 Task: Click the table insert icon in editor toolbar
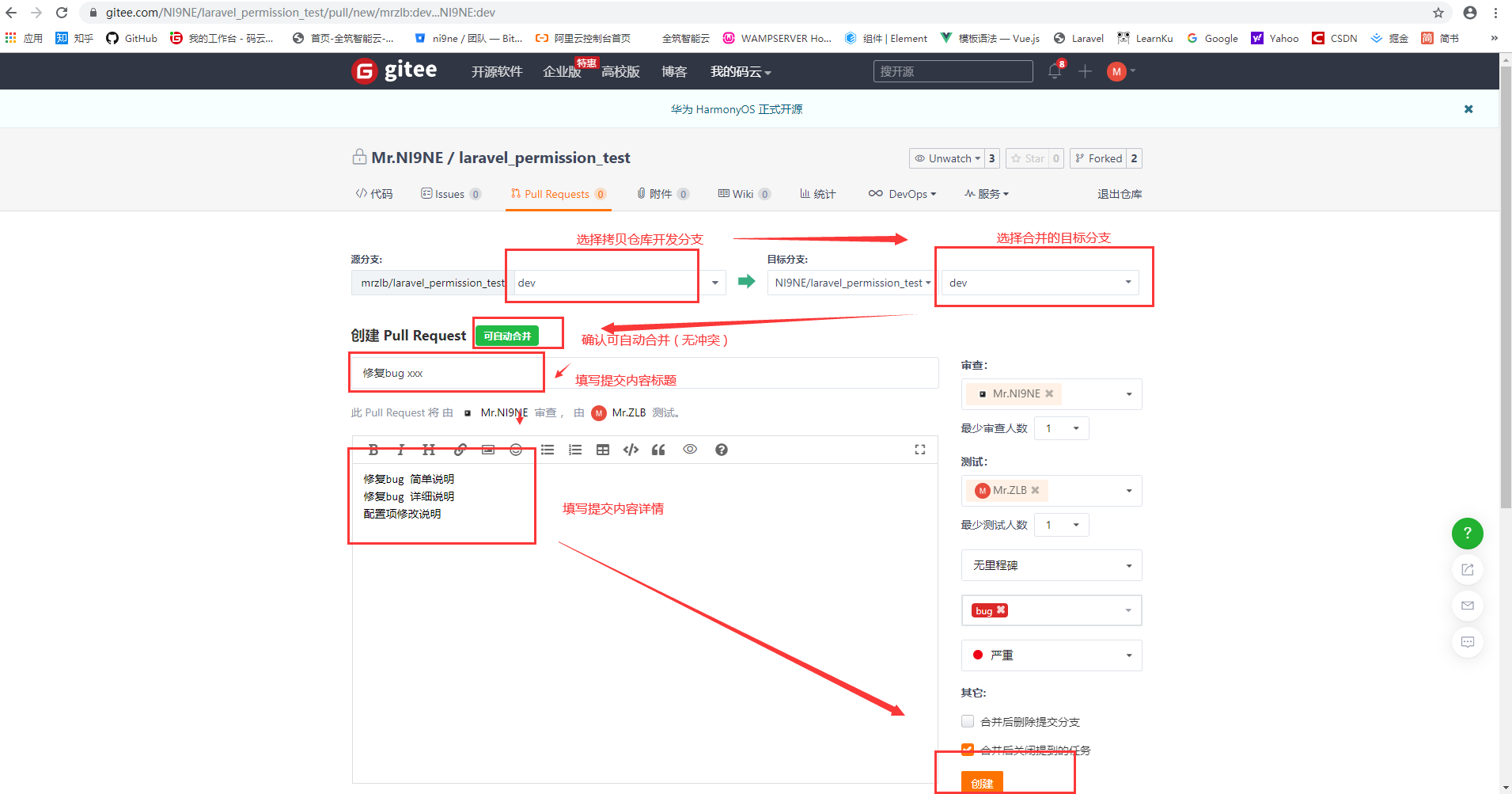pos(603,450)
